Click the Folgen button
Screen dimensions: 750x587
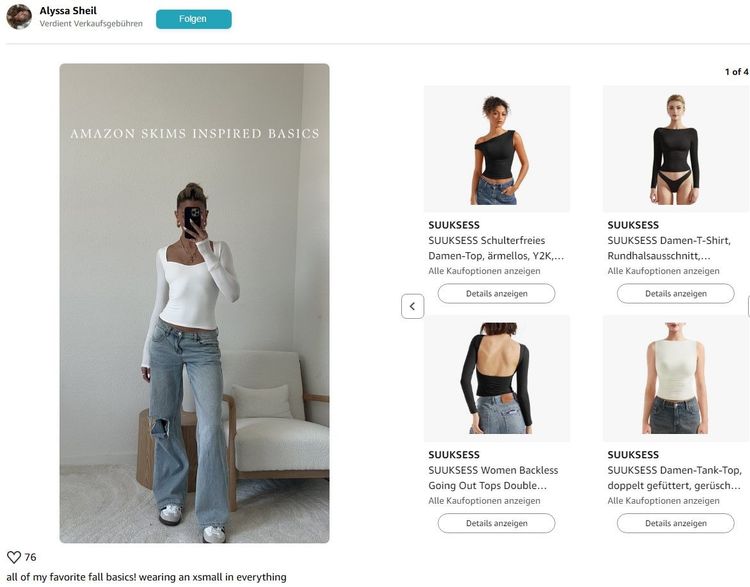pyautogui.click(x=193, y=19)
